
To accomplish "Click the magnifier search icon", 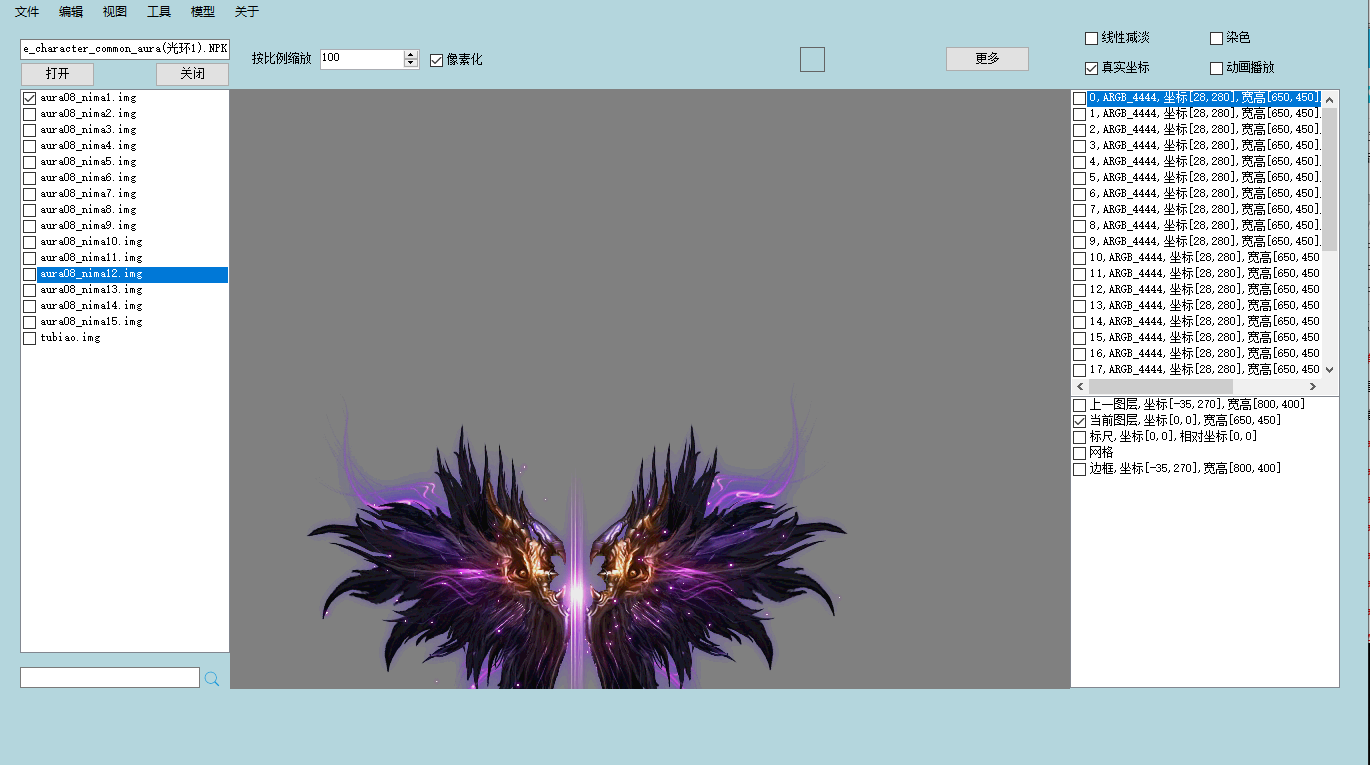I will 212,679.
